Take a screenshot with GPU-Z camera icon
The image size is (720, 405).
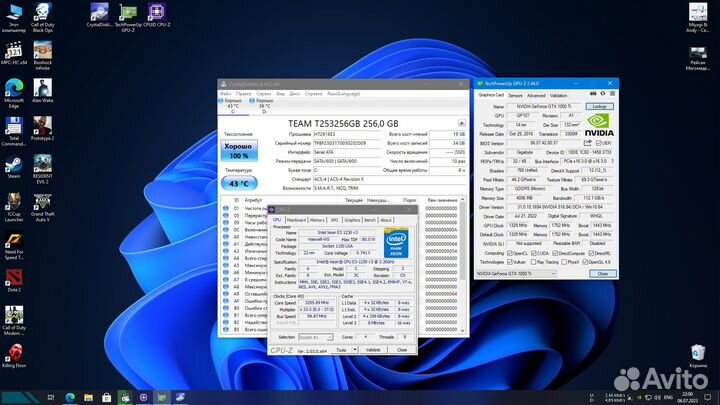point(593,94)
